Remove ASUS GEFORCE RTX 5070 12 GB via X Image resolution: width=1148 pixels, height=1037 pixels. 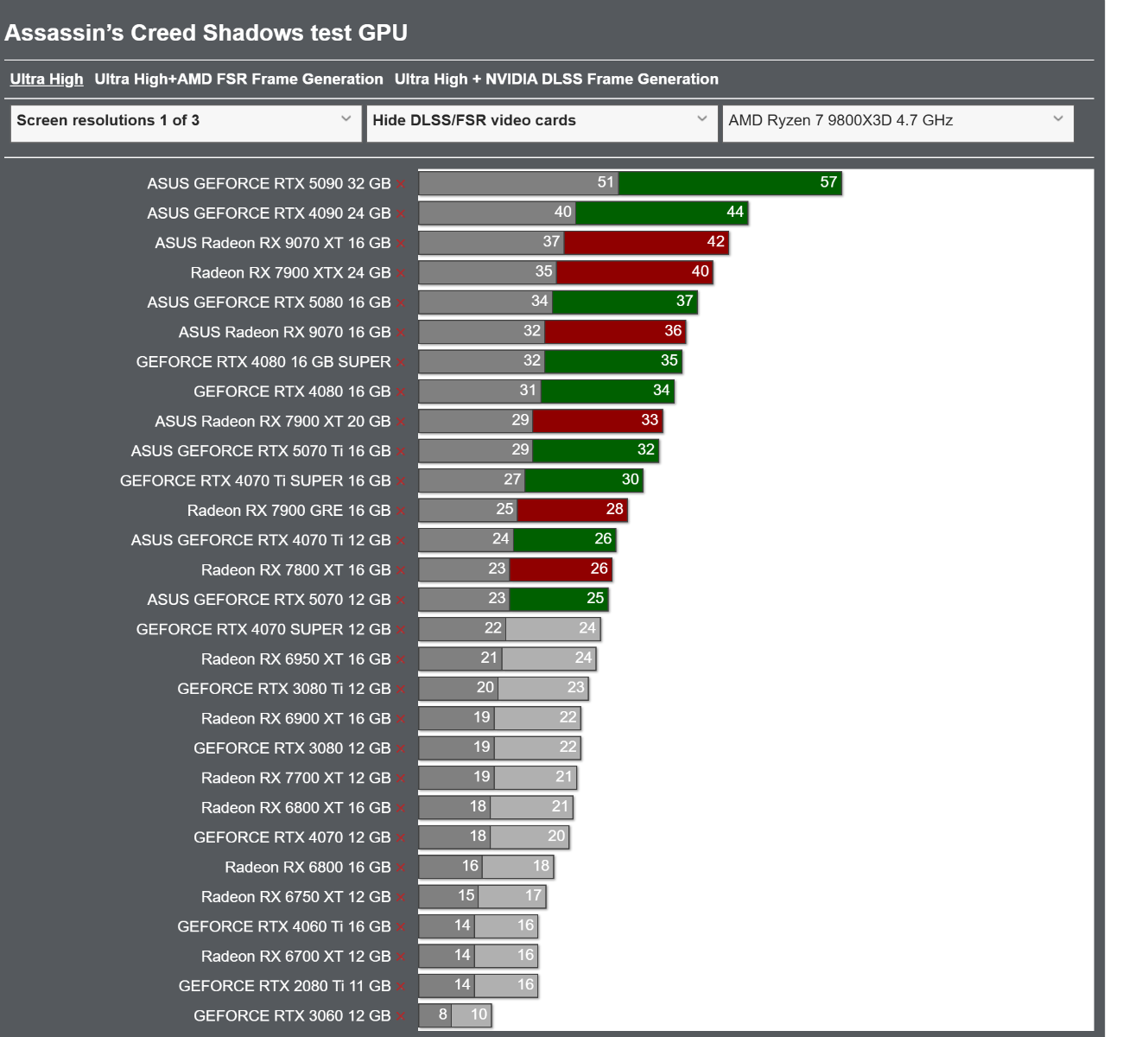tap(402, 601)
